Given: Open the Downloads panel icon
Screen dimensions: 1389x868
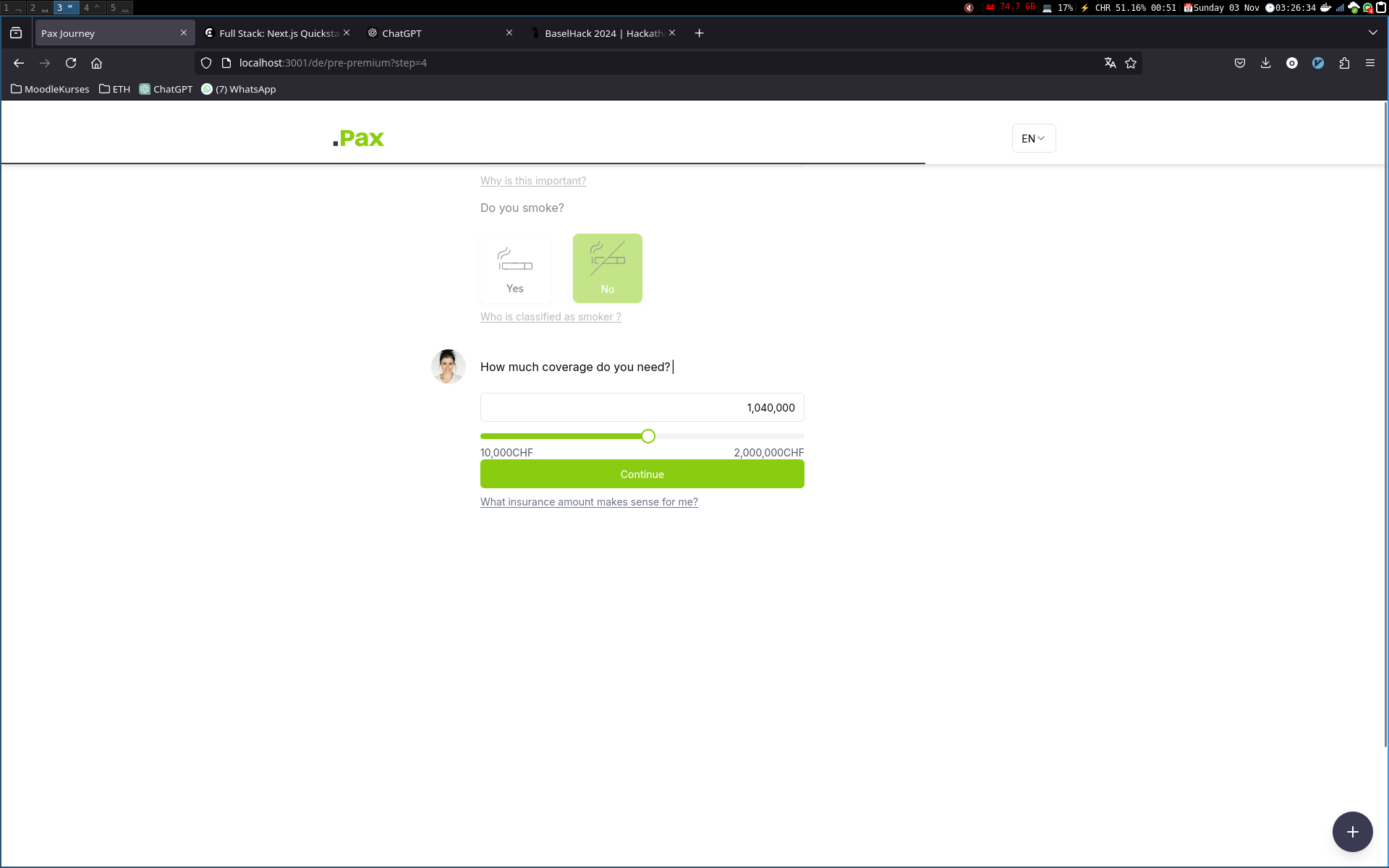Looking at the screenshot, I should [x=1265, y=63].
